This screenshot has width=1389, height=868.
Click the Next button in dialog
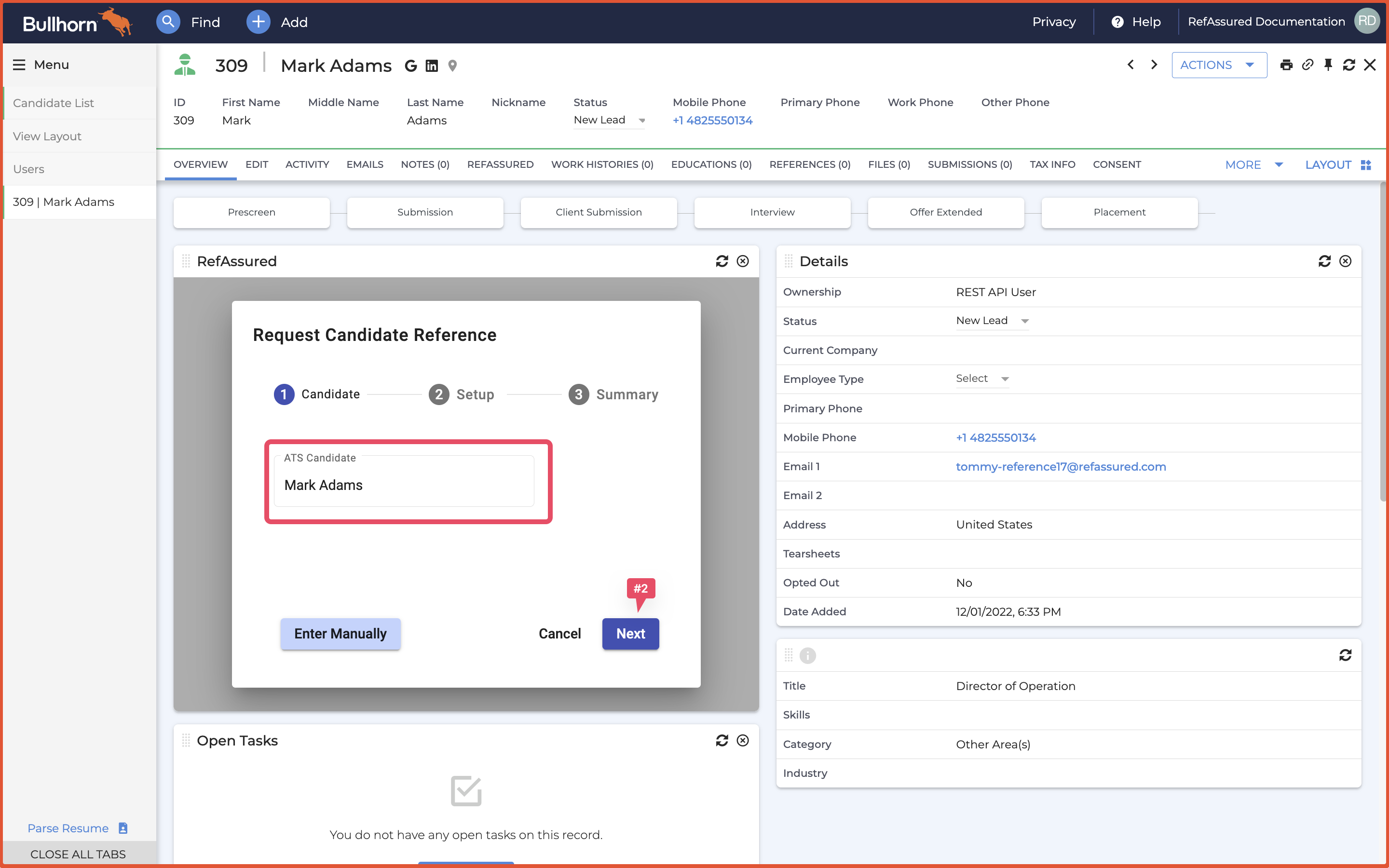[630, 633]
